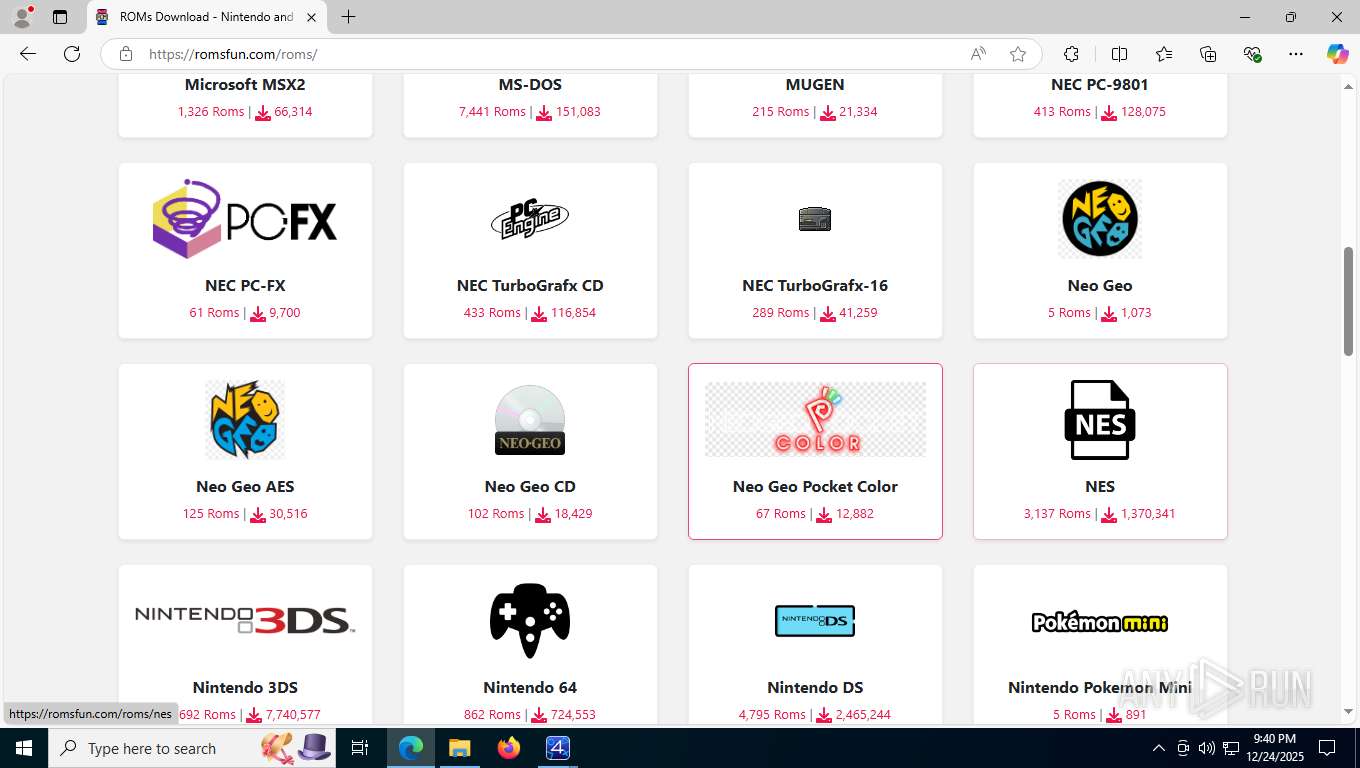The height and width of the screenshot is (768, 1360).
Task: Open the Microsoft MSX2 roms link
Action: (245, 85)
